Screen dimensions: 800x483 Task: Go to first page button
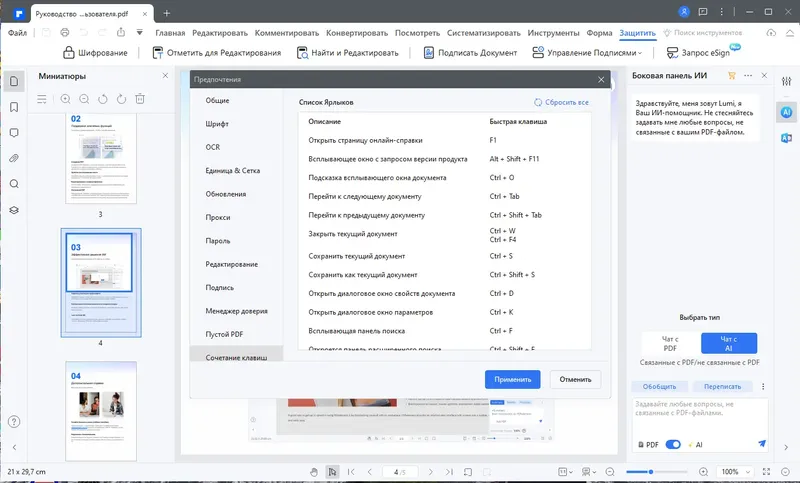pyautogui.click(x=351, y=472)
